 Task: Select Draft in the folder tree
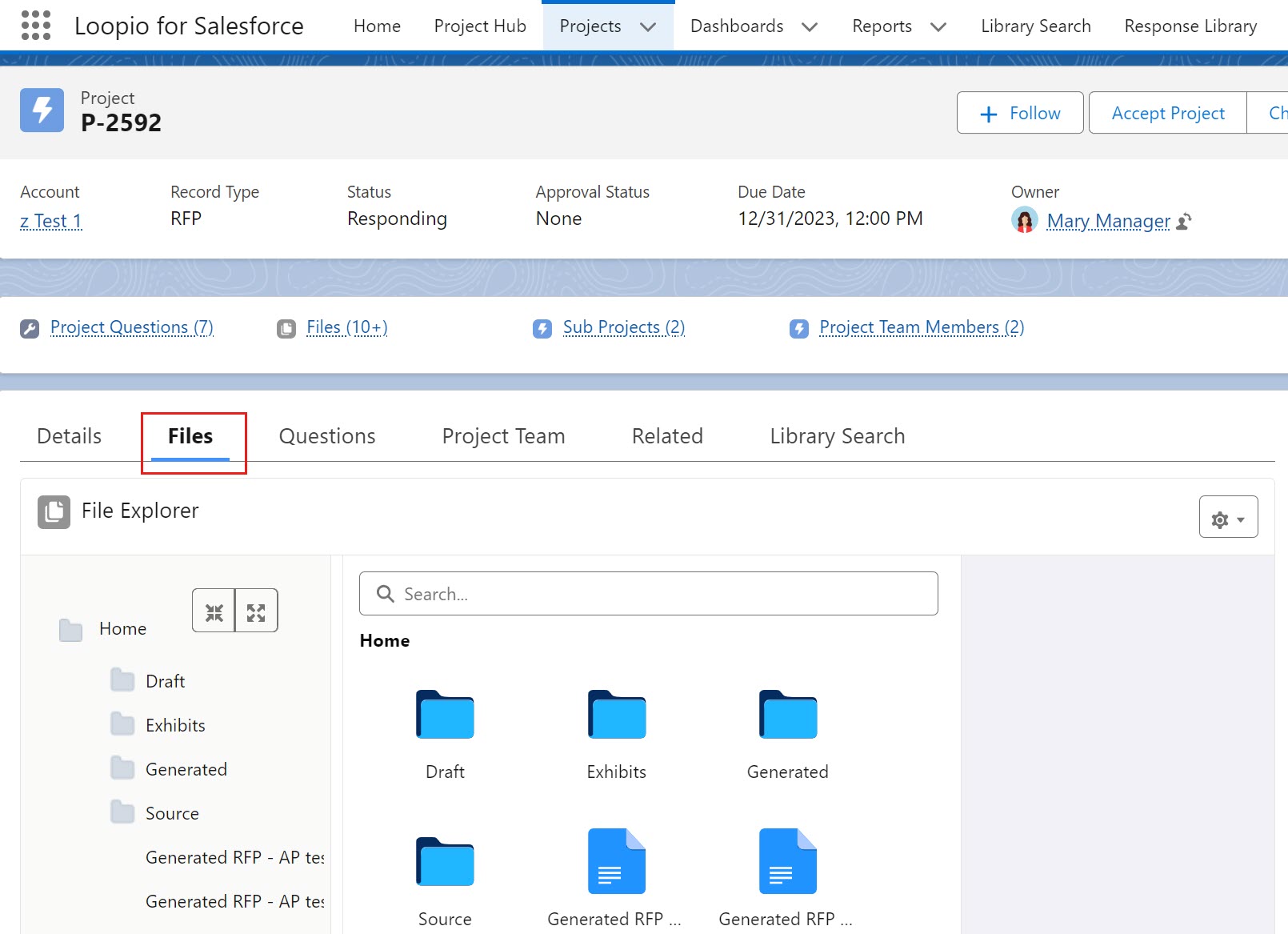point(166,681)
